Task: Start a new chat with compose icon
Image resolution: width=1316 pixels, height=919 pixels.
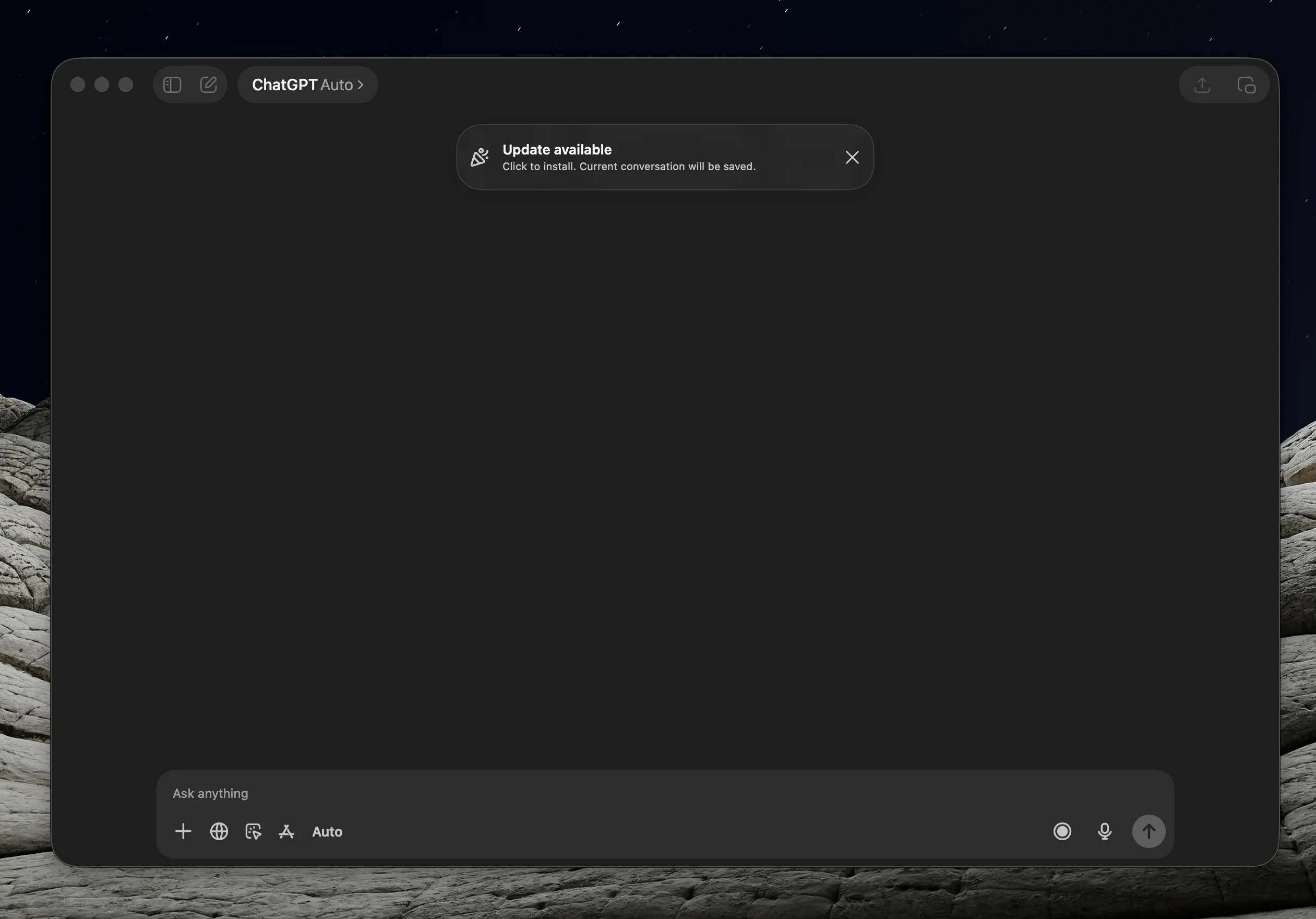Action: tap(209, 85)
